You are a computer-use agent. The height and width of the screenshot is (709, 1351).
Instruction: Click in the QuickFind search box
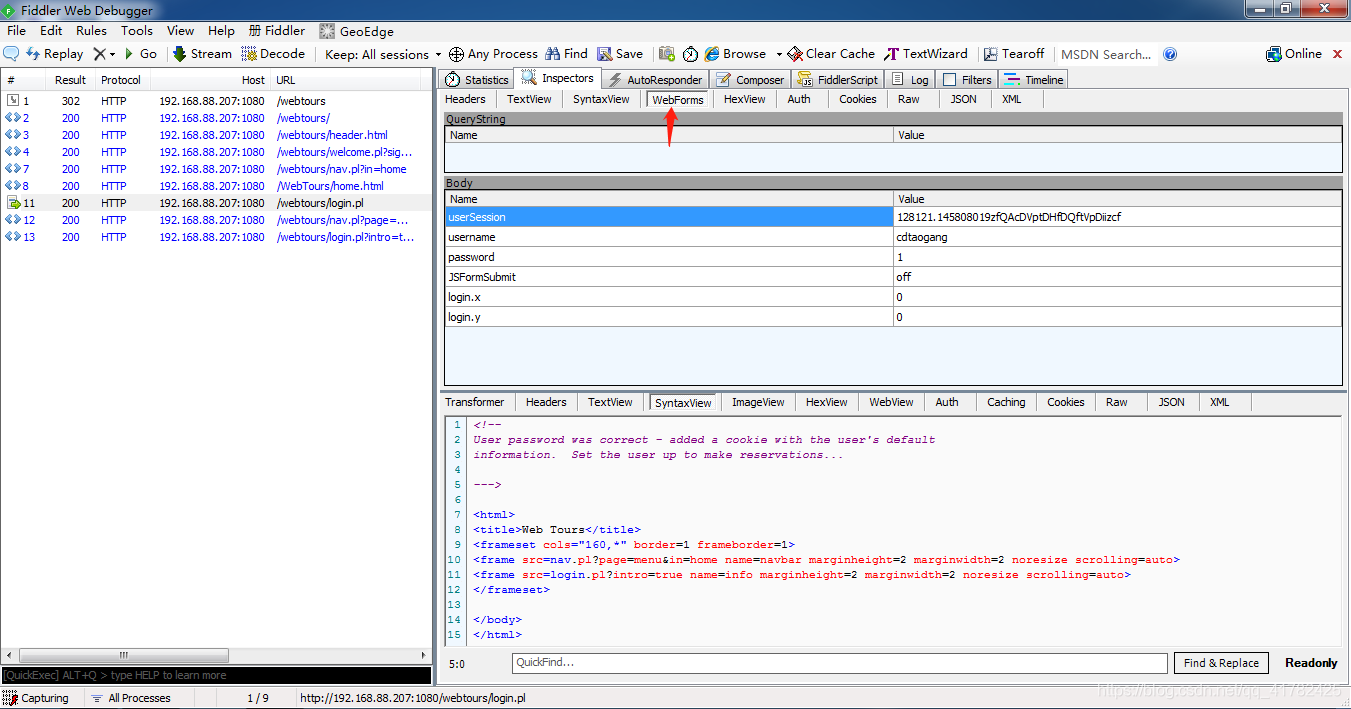point(839,663)
